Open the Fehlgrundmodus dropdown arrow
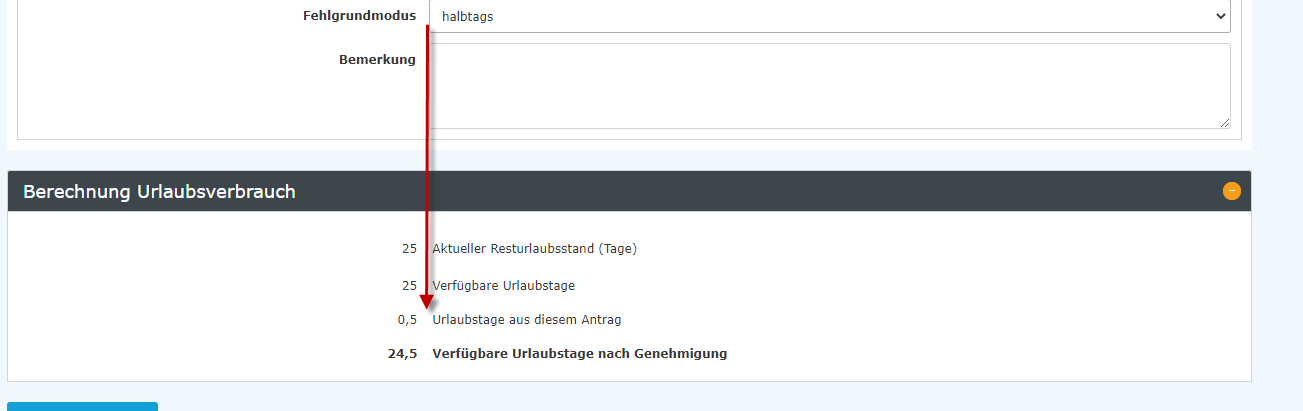Screen dimensions: 1303x411 (x=1219, y=16)
